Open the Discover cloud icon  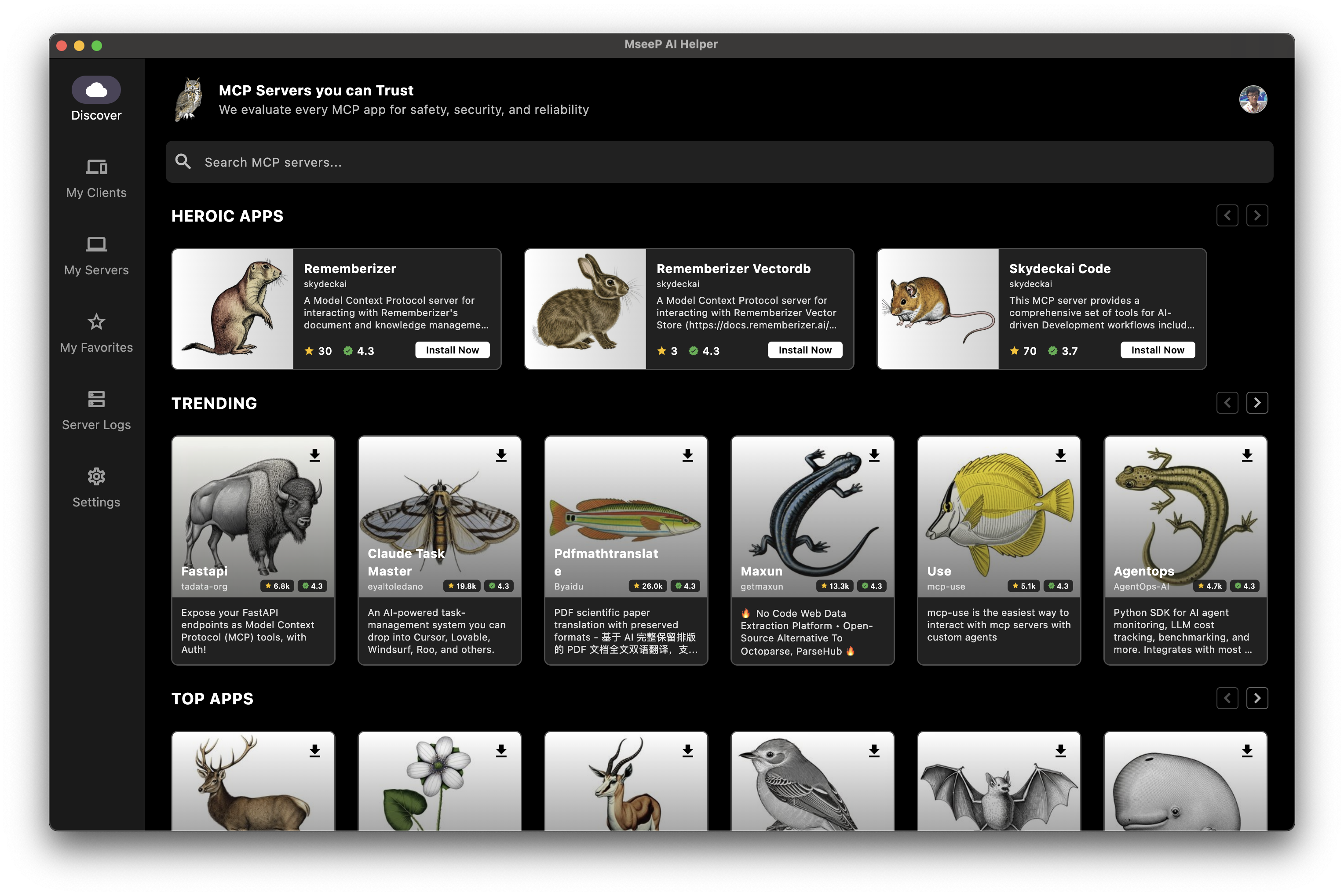pyautogui.click(x=96, y=90)
